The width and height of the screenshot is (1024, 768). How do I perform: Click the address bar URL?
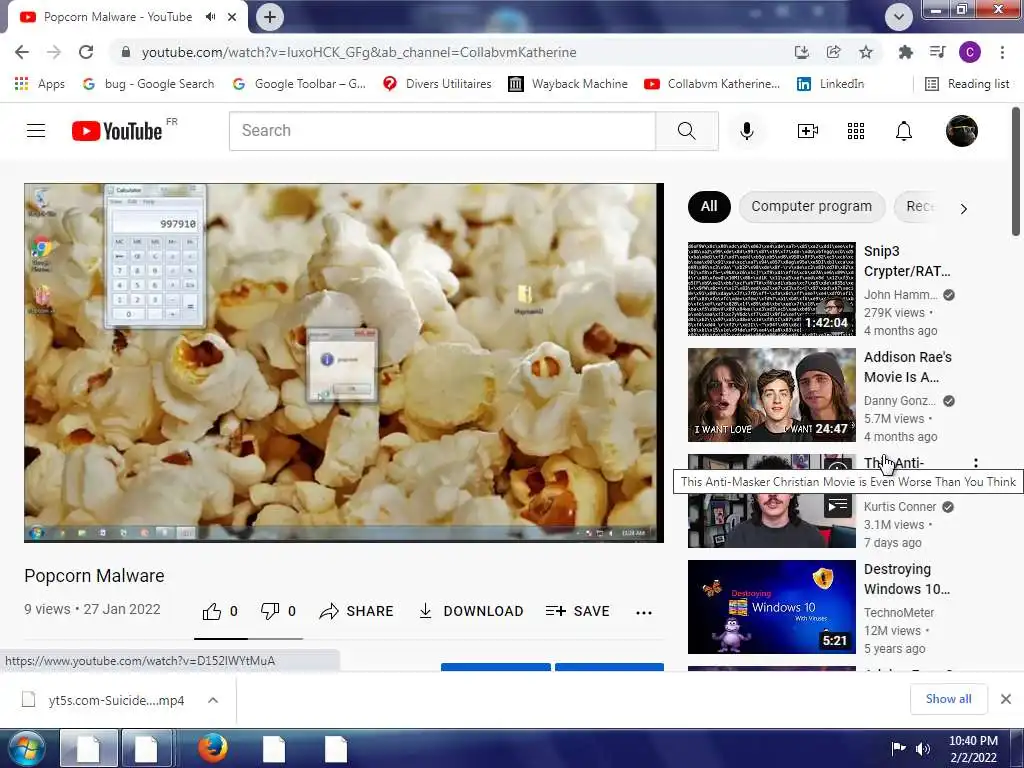(359, 52)
